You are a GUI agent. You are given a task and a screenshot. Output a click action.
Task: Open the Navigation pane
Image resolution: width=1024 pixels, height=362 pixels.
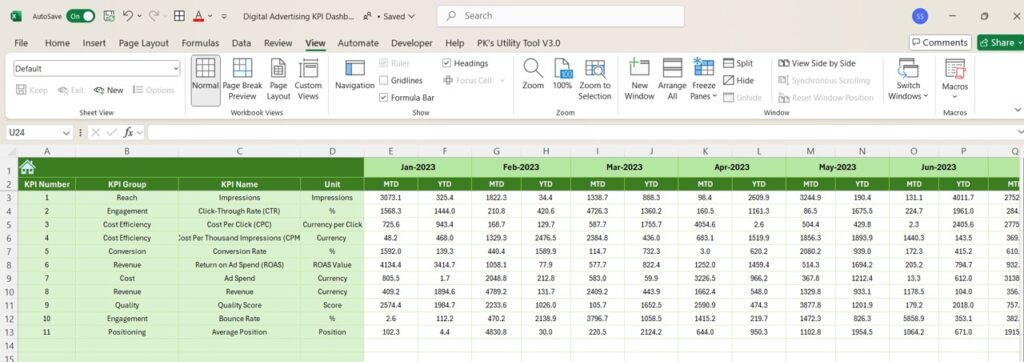coord(355,75)
